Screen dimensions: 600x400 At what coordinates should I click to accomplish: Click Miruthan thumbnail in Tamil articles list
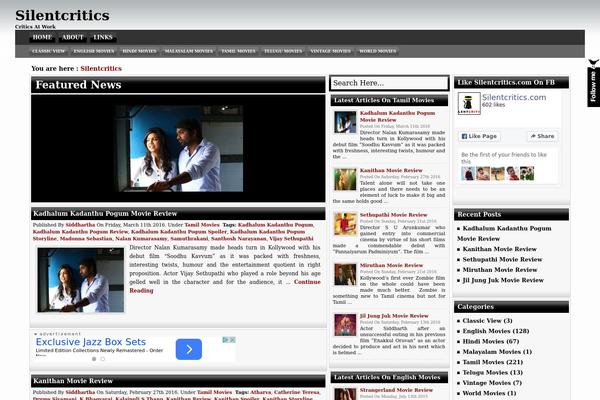click(x=345, y=274)
